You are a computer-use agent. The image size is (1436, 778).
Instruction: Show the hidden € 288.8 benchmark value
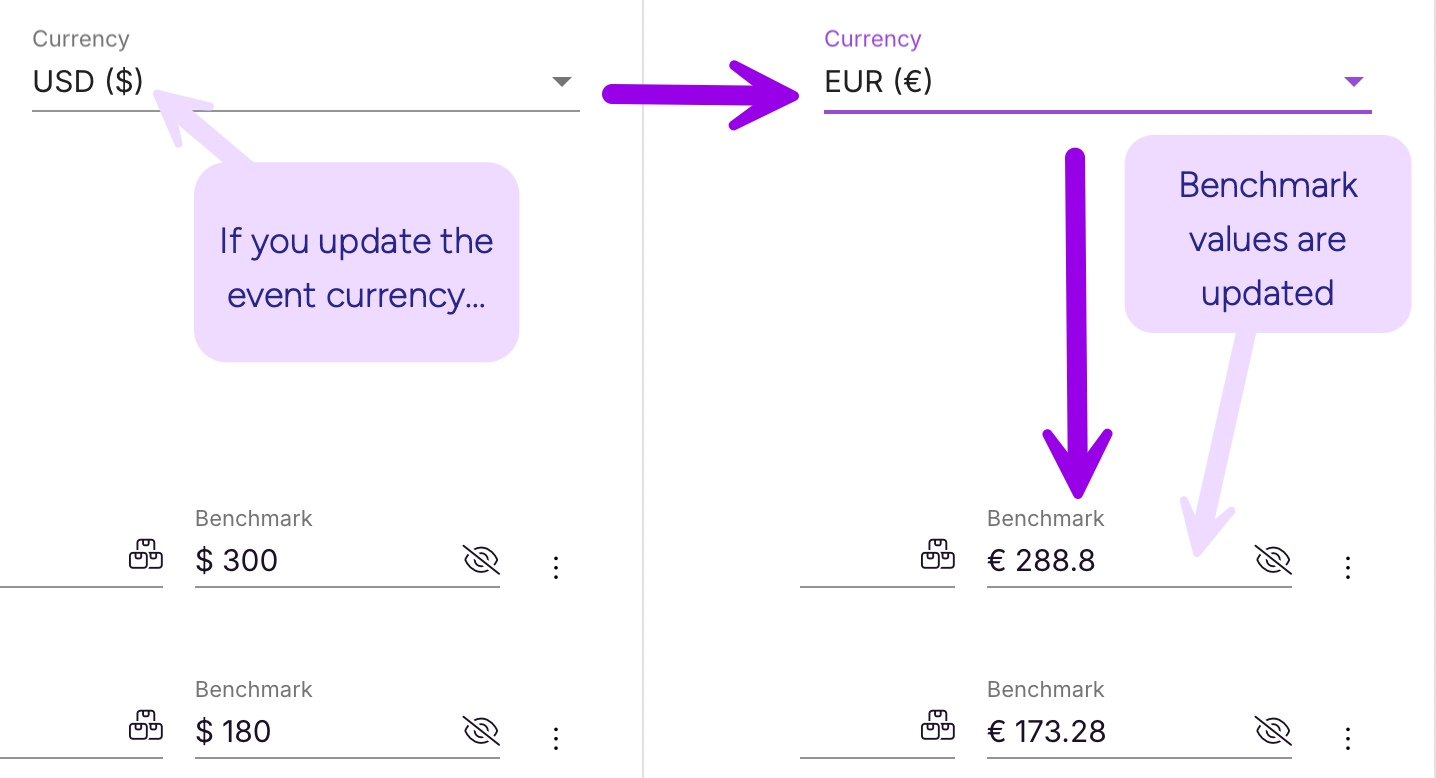click(x=1273, y=560)
